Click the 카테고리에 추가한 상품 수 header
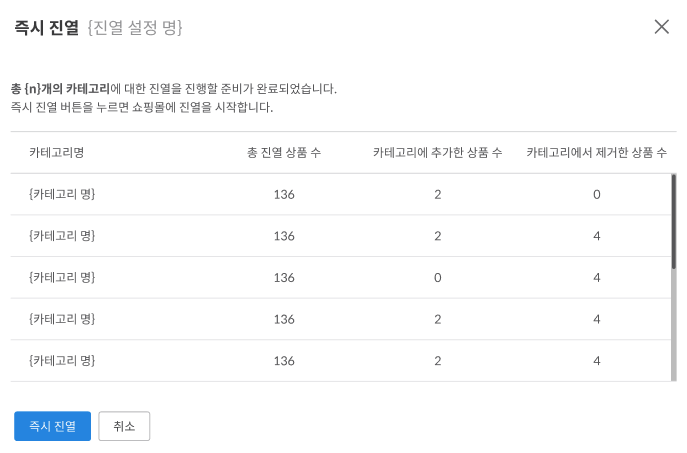The height and width of the screenshot is (453, 687). tap(437, 153)
